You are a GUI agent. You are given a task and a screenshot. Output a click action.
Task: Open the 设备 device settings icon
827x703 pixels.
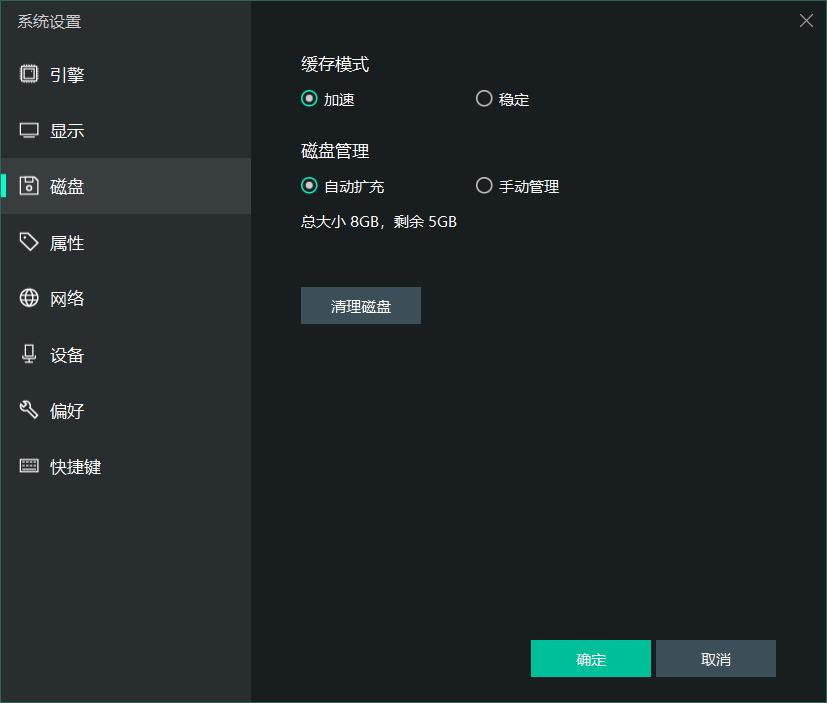pyautogui.click(x=29, y=354)
